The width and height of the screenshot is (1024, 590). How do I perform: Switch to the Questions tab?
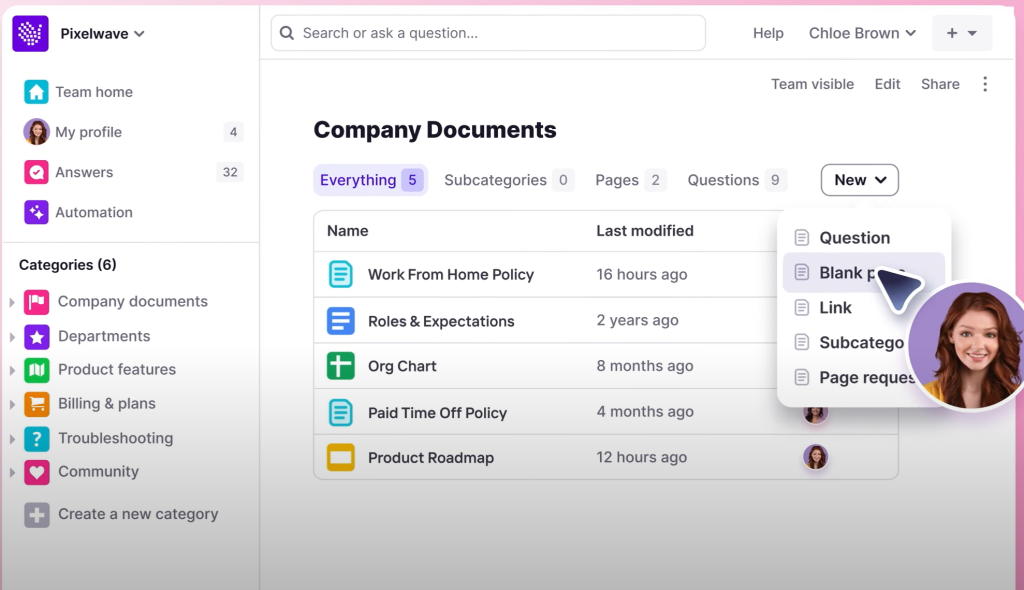point(737,180)
